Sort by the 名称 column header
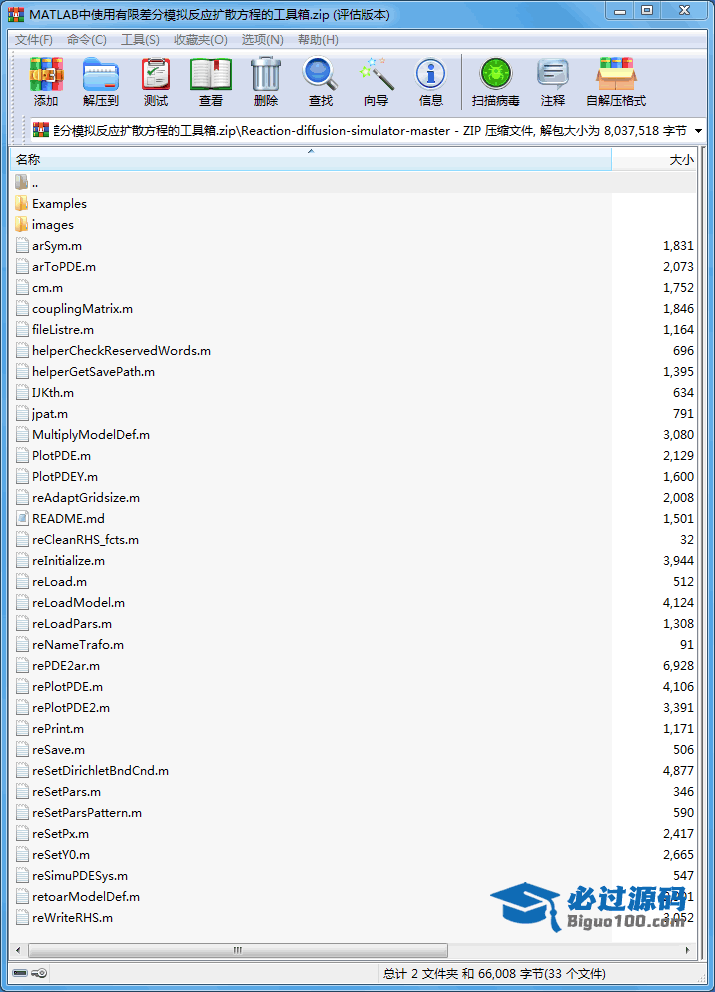The width and height of the screenshot is (715, 992). point(311,159)
